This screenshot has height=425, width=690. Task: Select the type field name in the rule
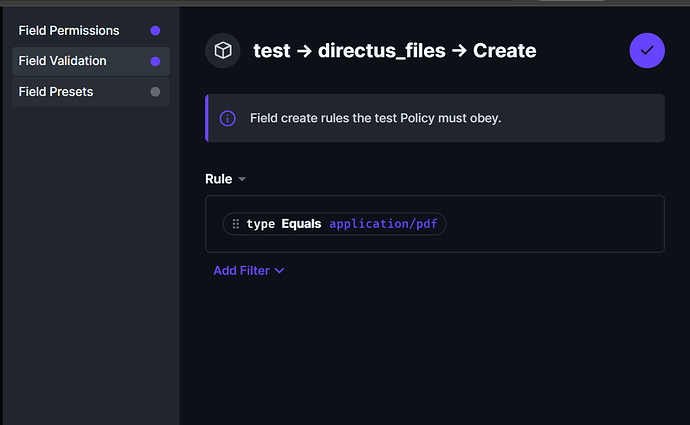[x=261, y=224]
